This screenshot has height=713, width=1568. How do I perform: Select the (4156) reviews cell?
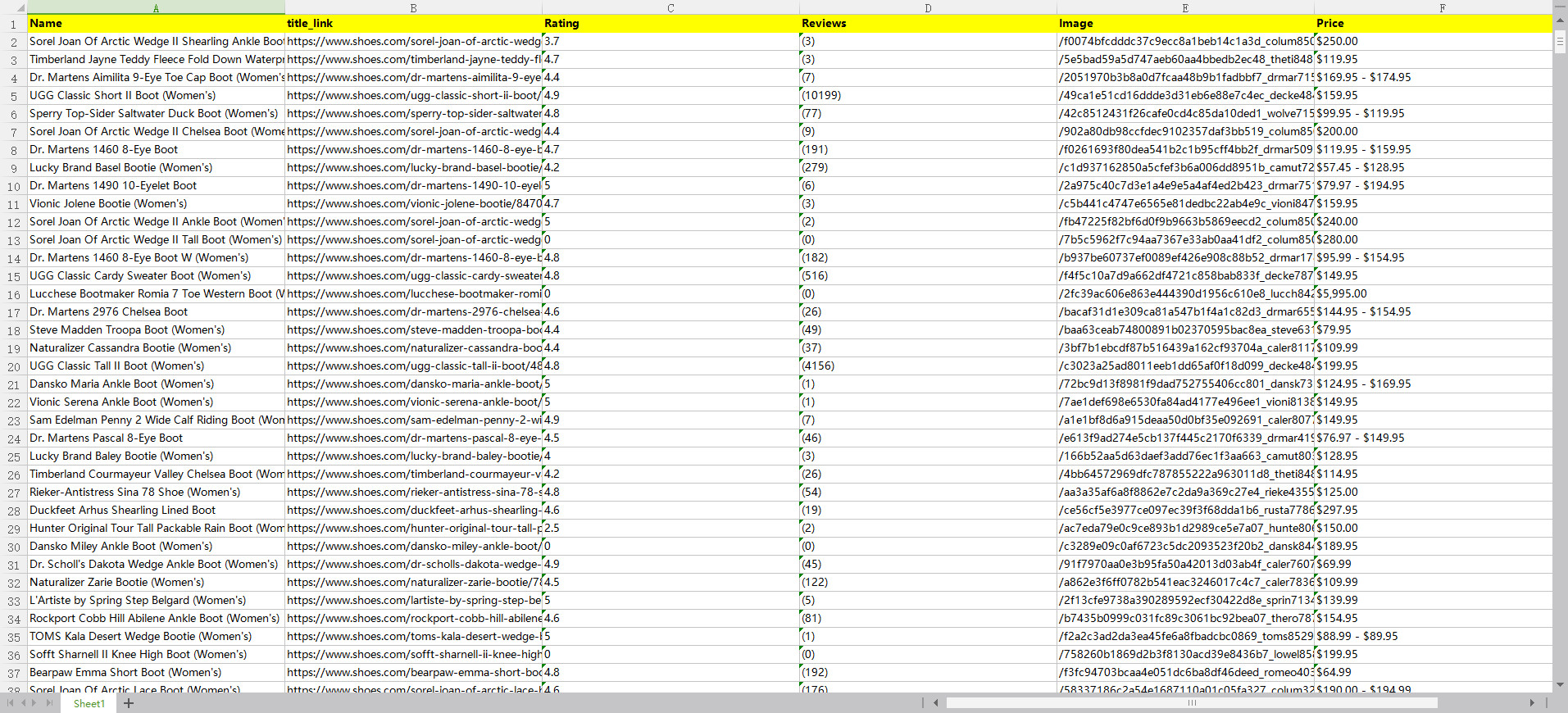point(928,366)
